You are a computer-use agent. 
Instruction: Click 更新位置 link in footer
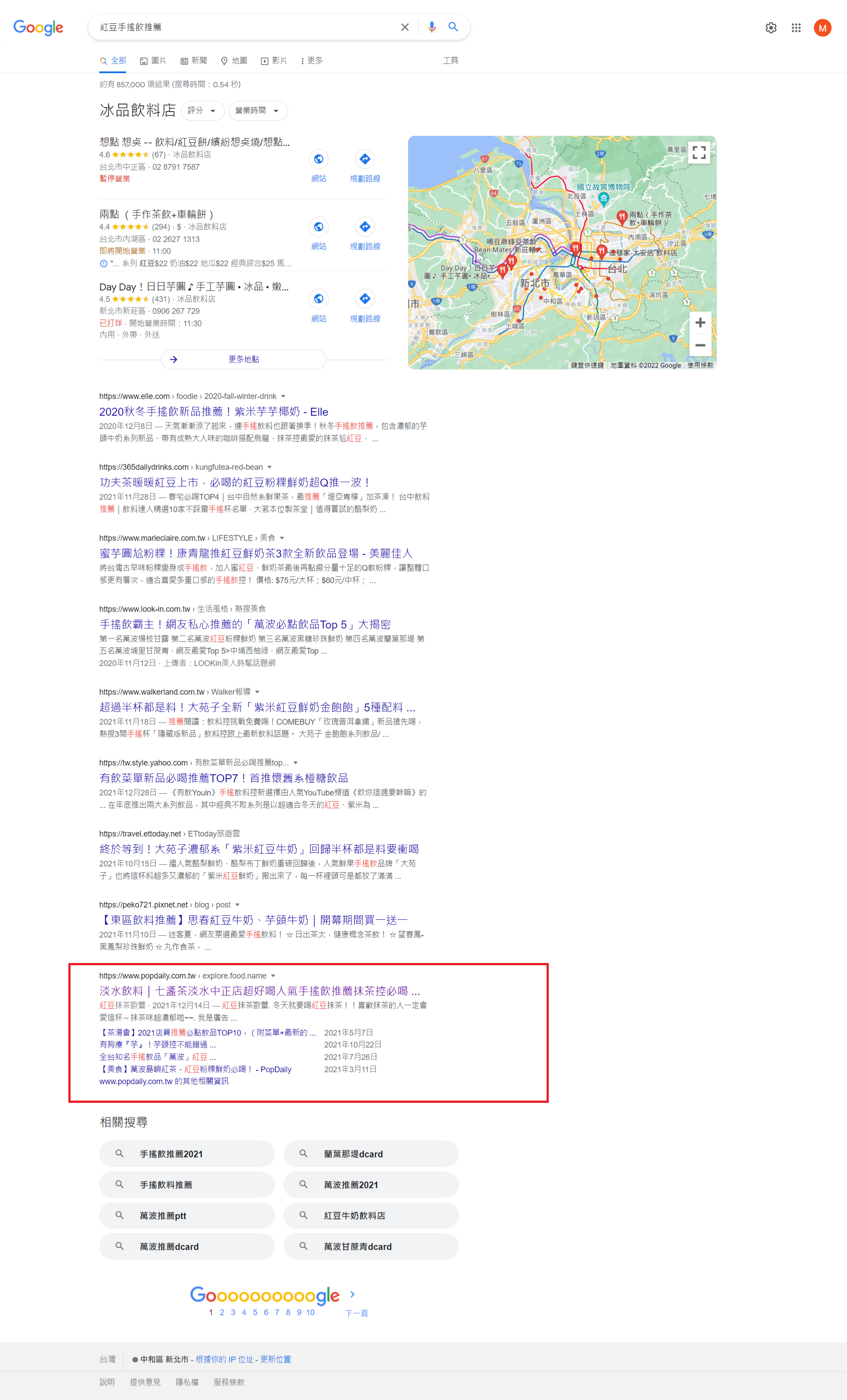point(276,1360)
